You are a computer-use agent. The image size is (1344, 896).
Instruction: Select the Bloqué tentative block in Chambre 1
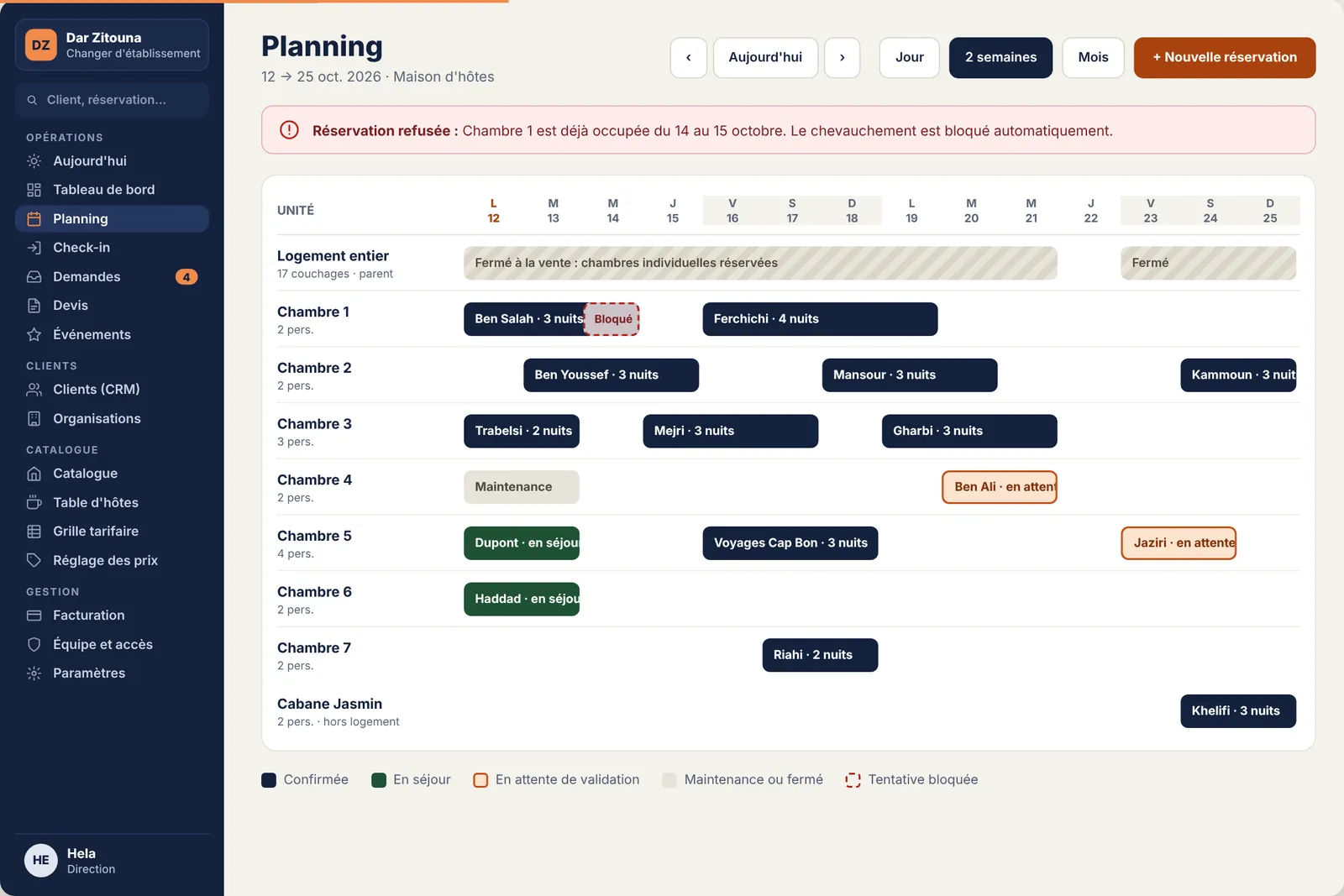(612, 319)
